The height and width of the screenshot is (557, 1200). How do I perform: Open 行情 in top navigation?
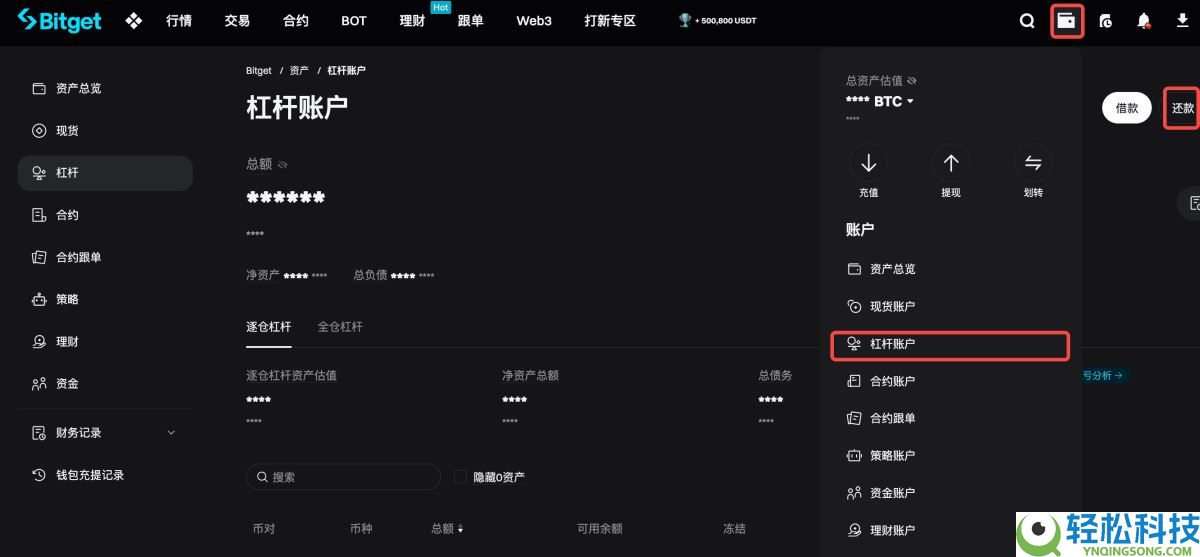pyautogui.click(x=179, y=21)
